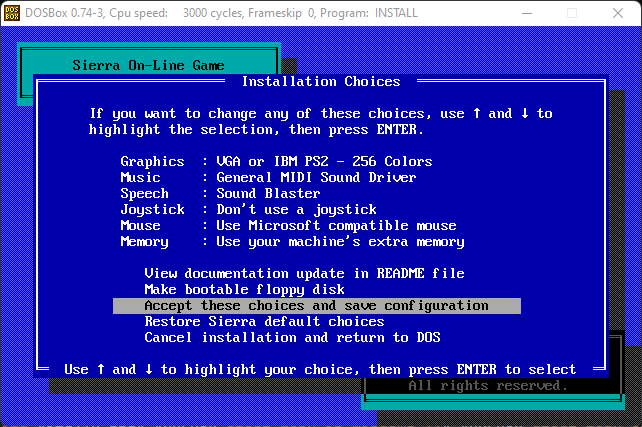Click 'Use Microsoft compatible mouse' value
This screenshot has height=427, width=642.
click(x=336, y=225)
